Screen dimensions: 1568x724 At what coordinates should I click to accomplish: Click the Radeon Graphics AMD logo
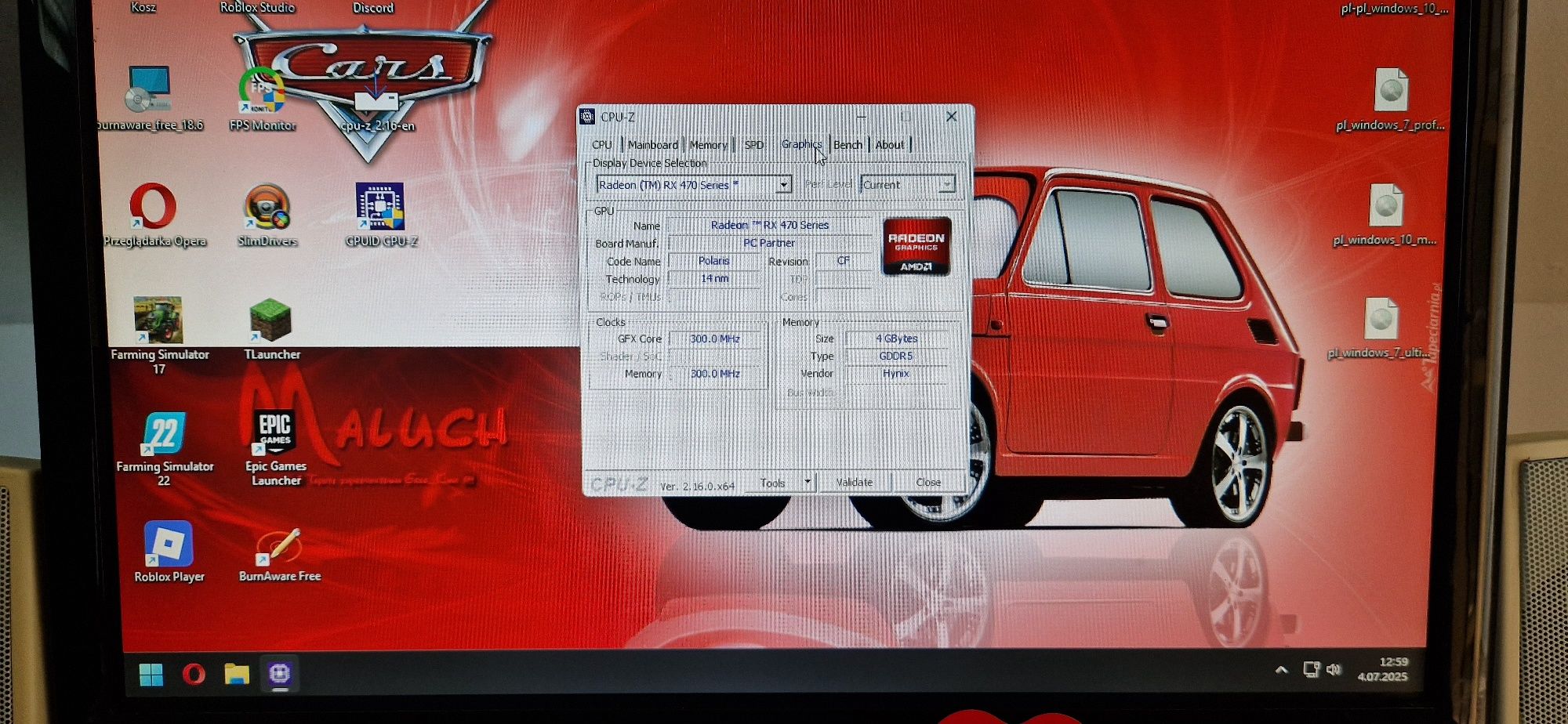pyautogui.click(x=916, y=246)
